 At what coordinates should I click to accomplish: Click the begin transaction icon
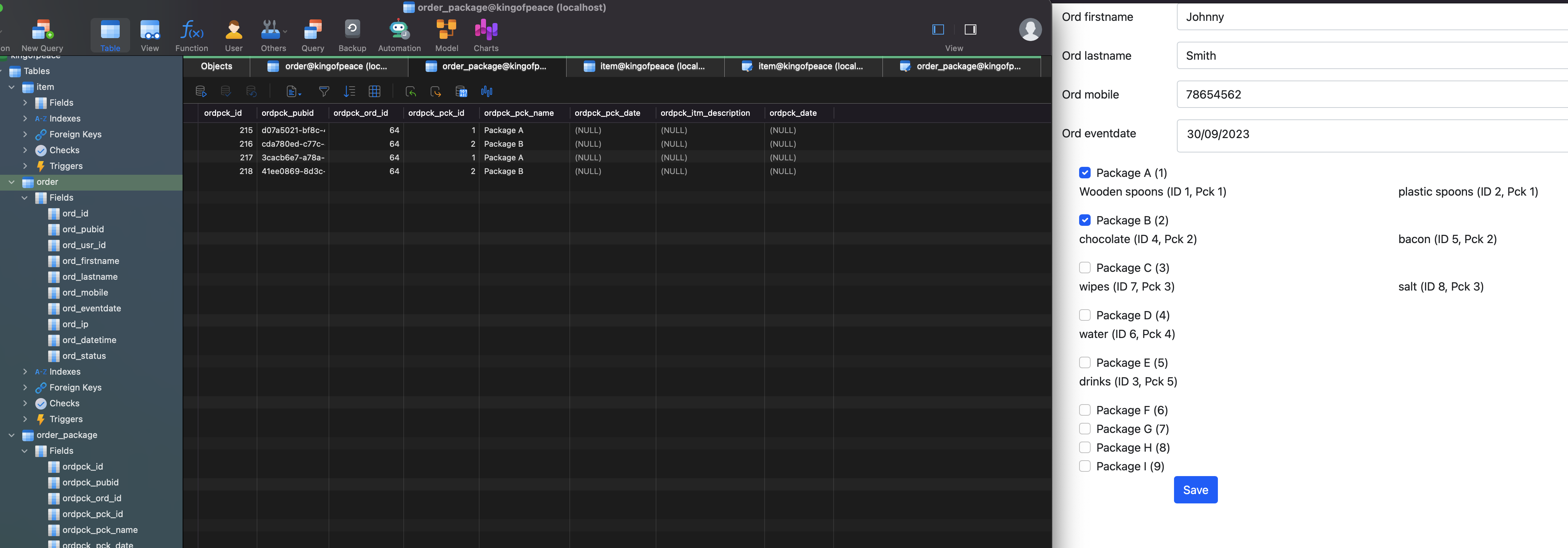(201, 91)
